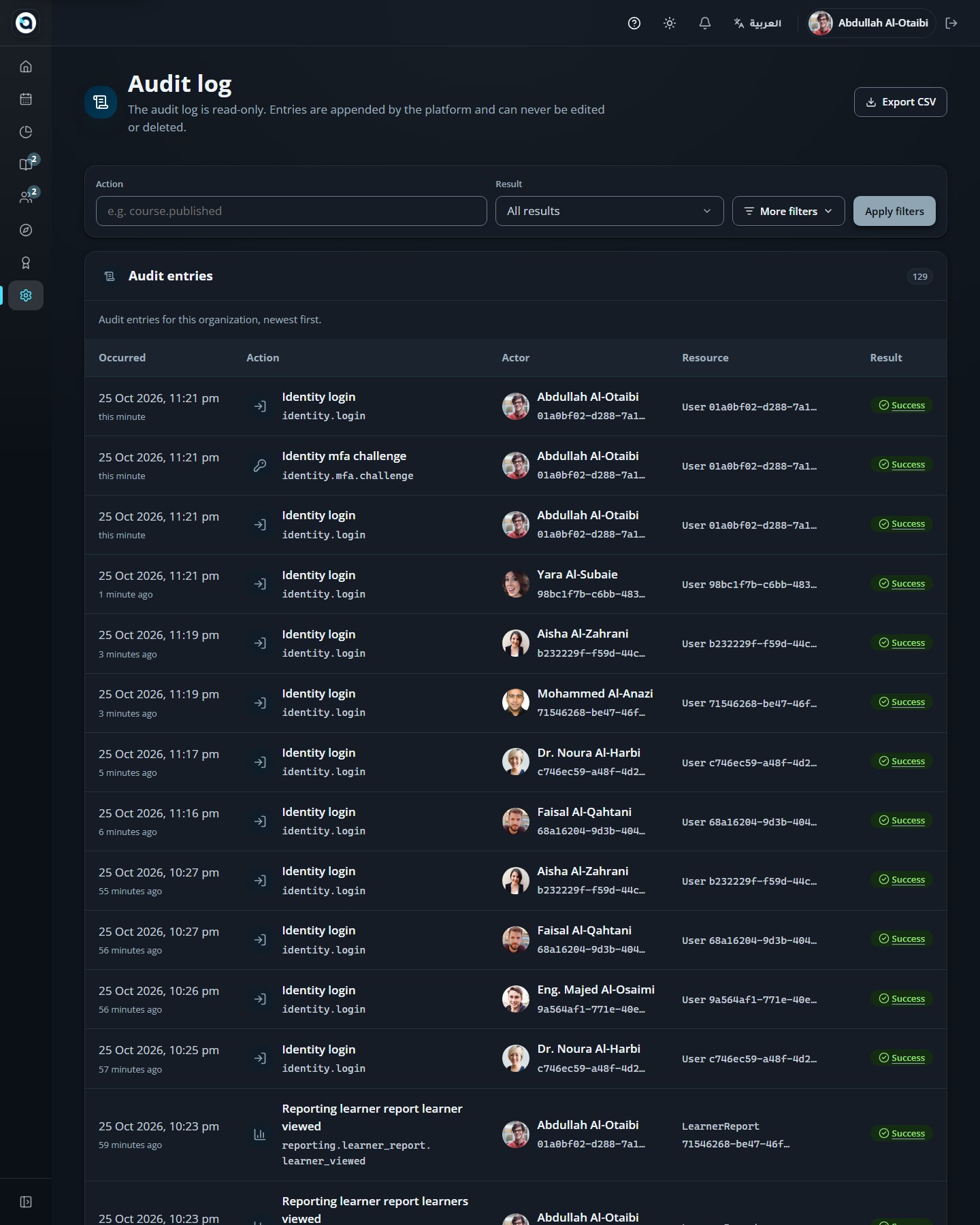
Task: Open the compass explore icon
Action: coord(26,230)
